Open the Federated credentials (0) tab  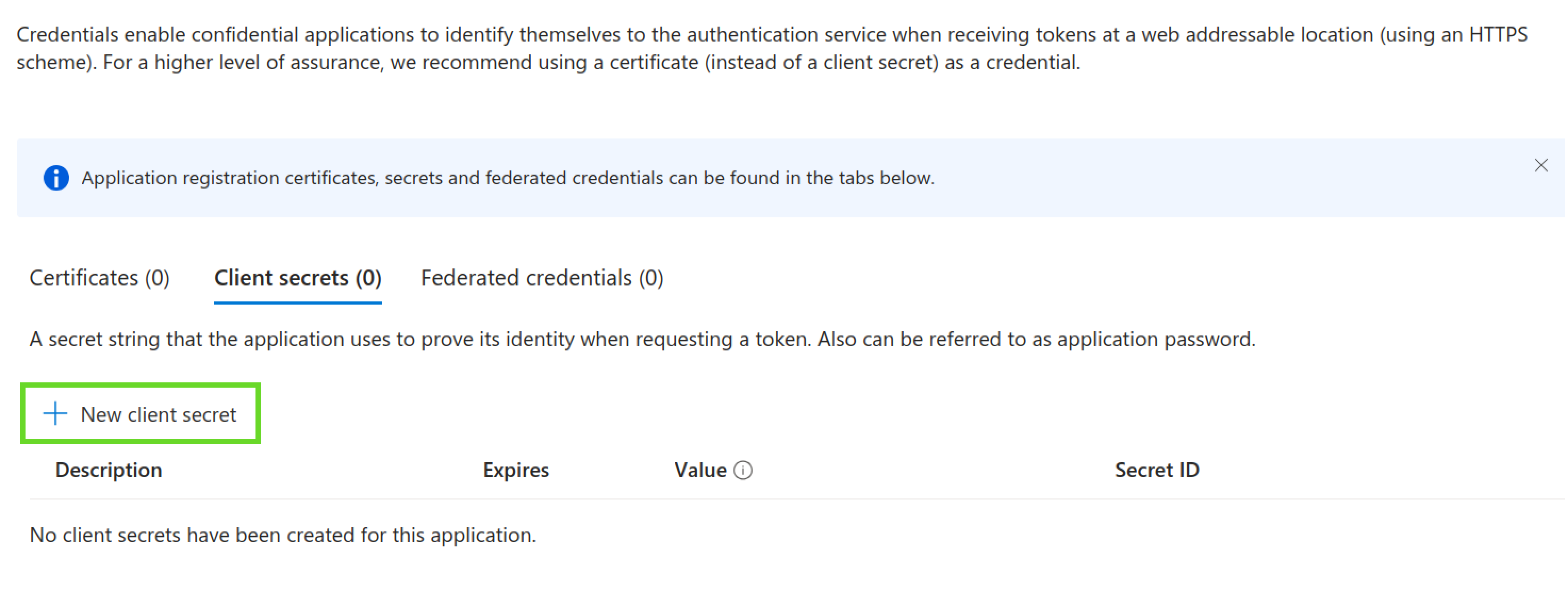pyautogui.click(x=542, y=279)
